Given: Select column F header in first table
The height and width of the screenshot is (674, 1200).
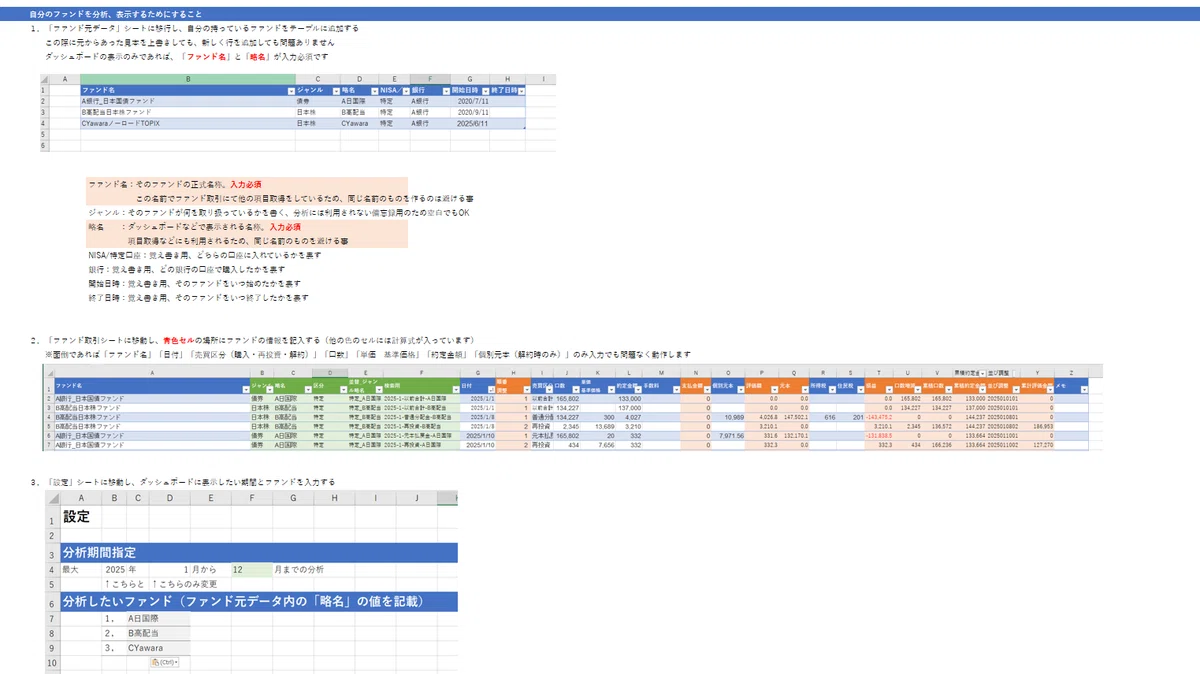Looking at the screenshot, I should tap(430, 79).
